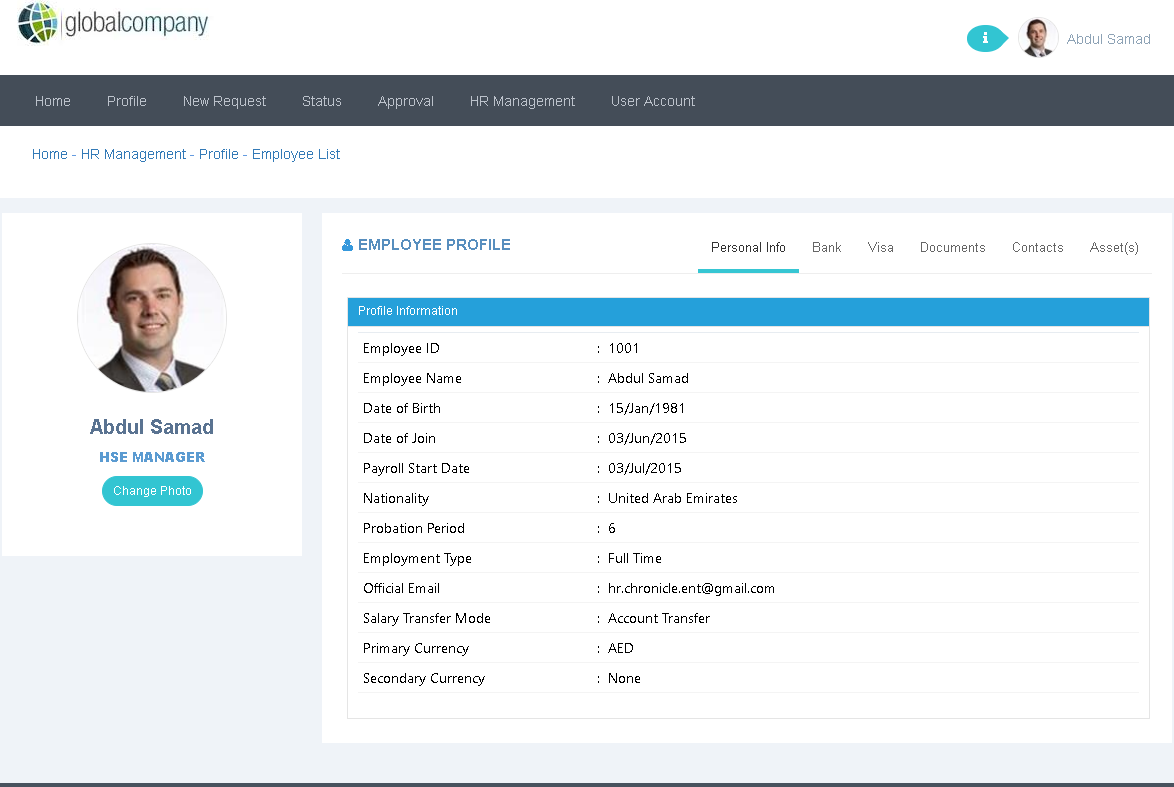1174x787 pixels.
Task: Click Abdul Samad's avatar in the header
Action: click(x=1037, y=37)
